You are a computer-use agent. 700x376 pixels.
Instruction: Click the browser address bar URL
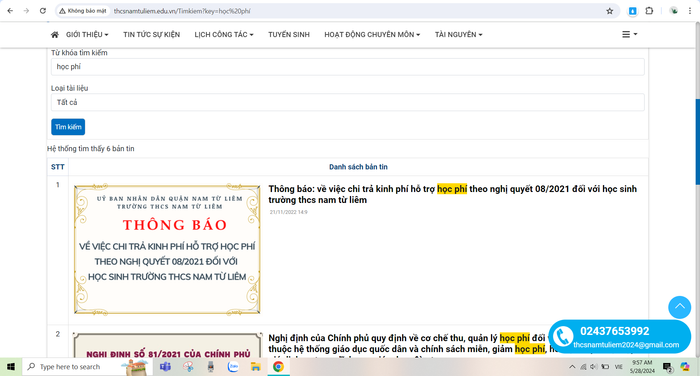pyautogui.click(x=182, y=11)
